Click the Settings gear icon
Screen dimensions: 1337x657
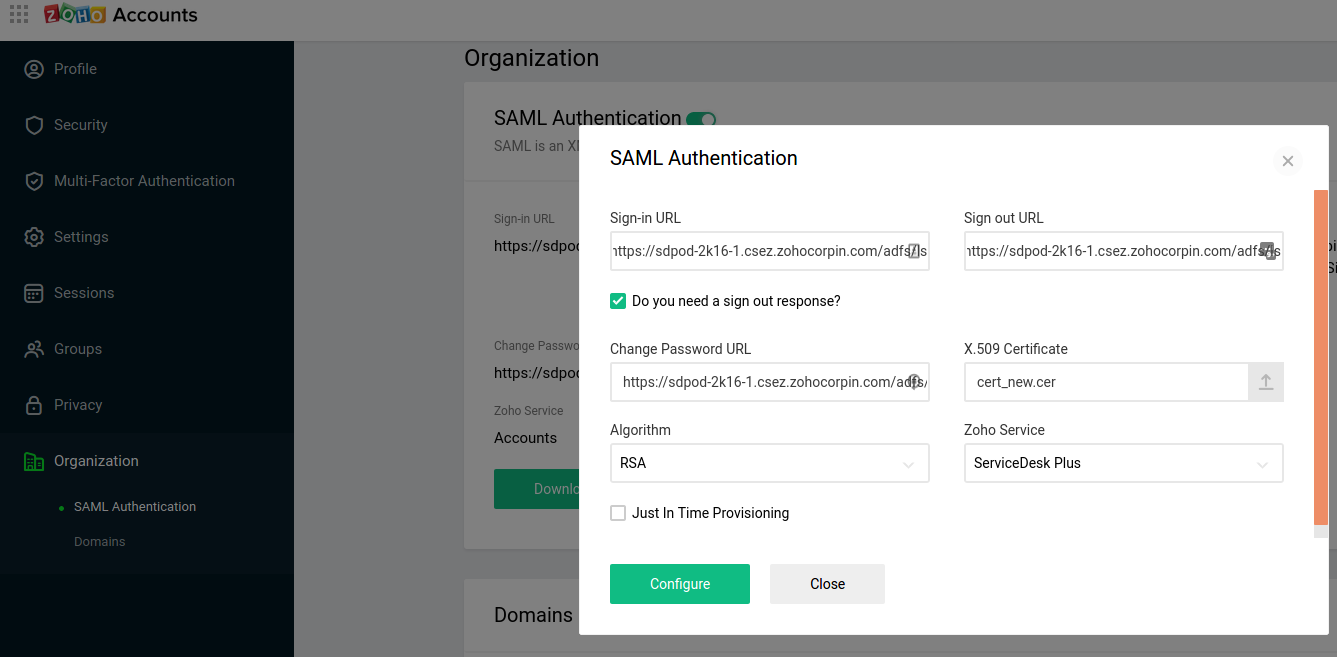point(34,237)
